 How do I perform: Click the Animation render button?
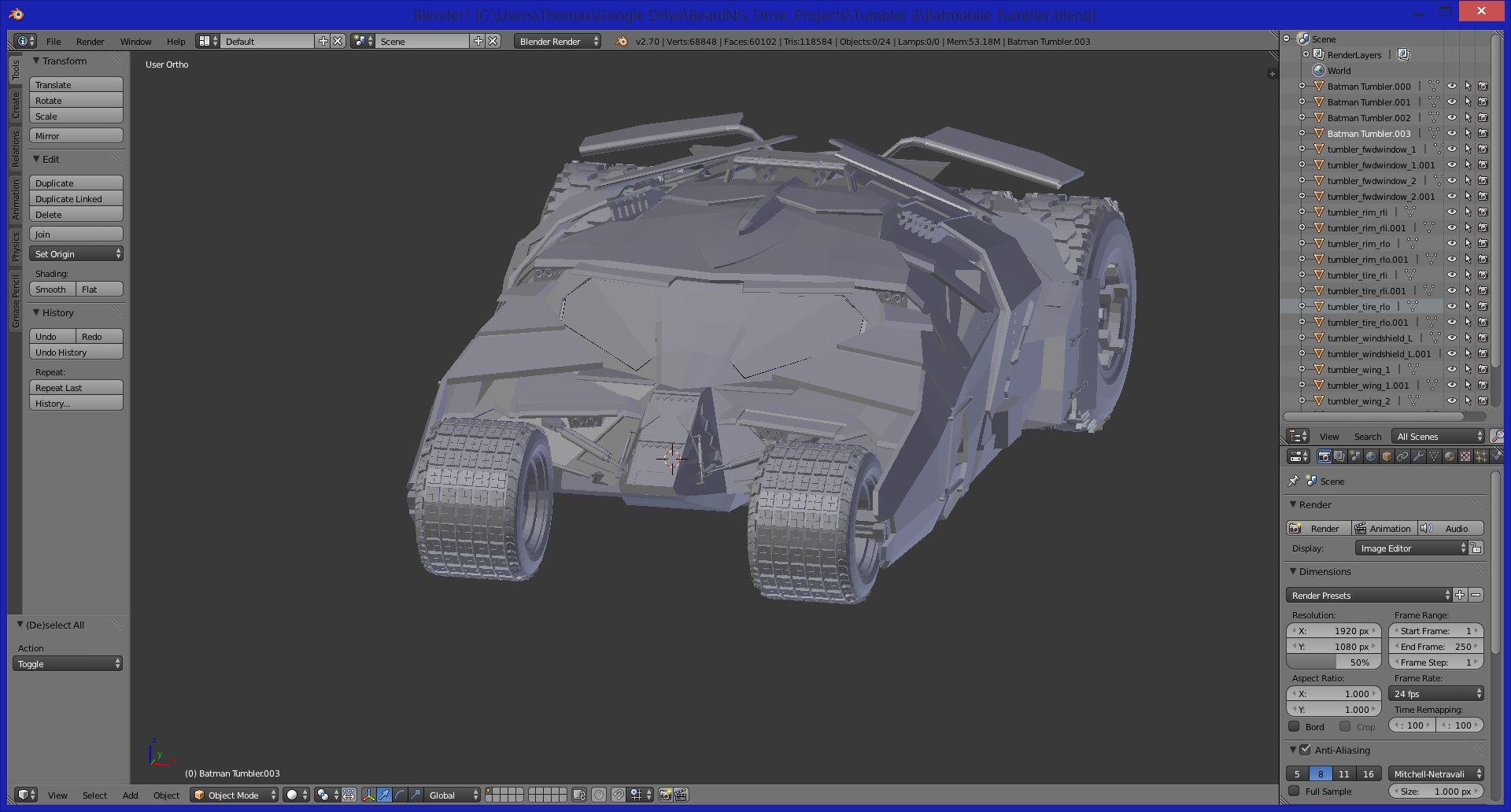tap(1384, 528)
